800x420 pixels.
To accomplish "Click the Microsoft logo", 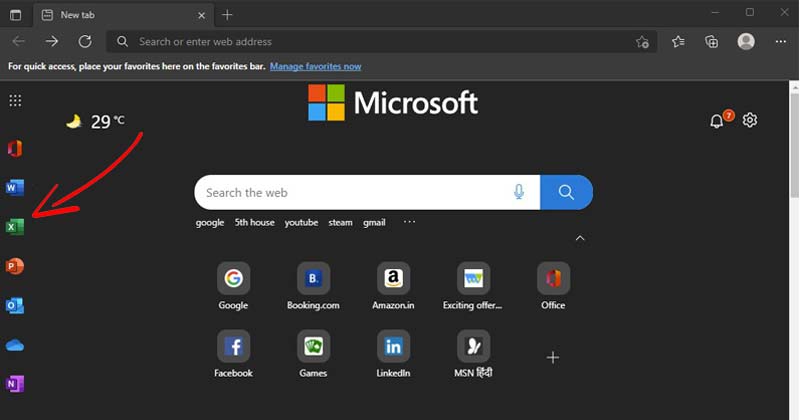I will tap(393, 103).
